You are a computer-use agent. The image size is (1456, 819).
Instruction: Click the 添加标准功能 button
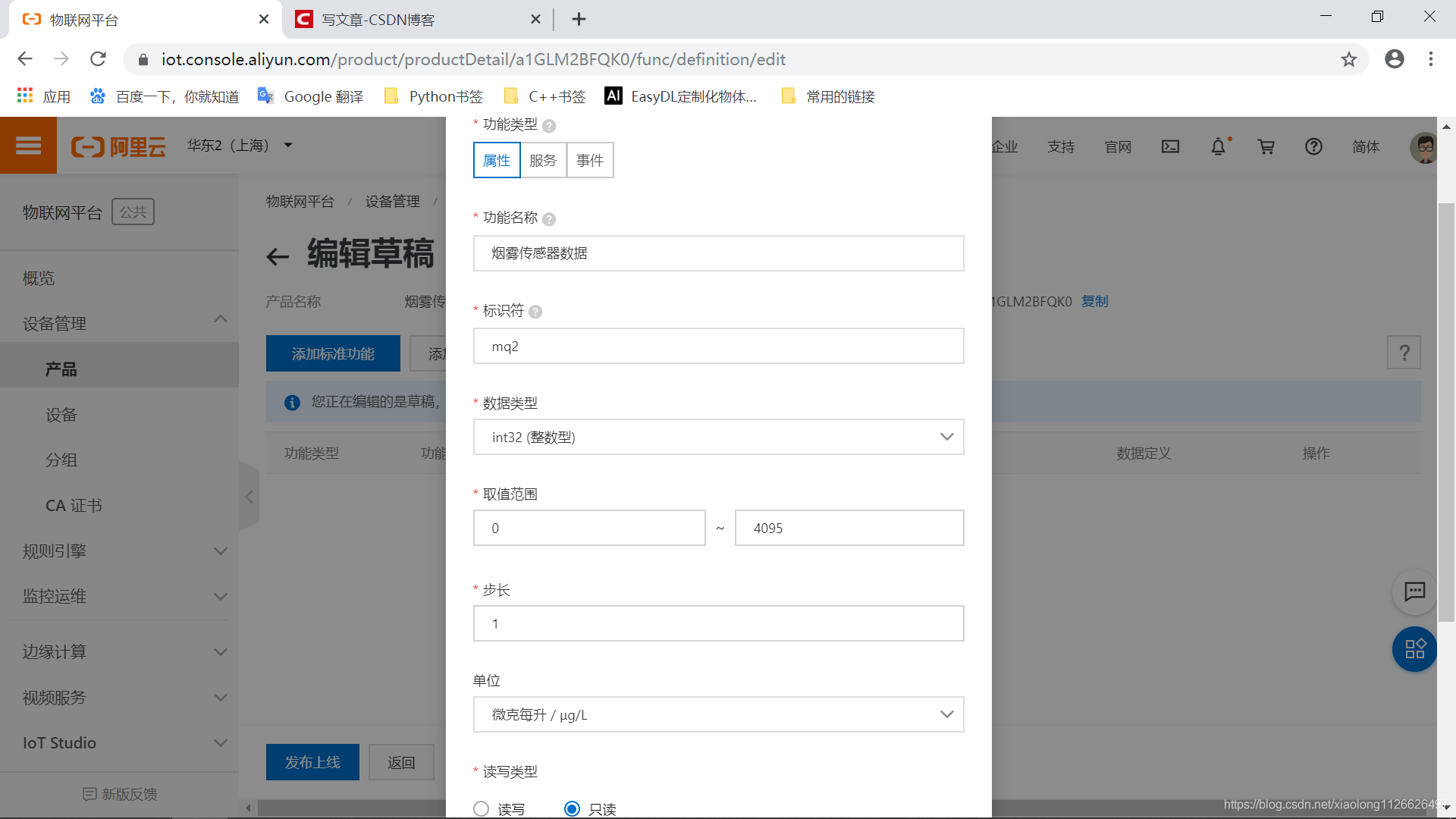point(333,353)
